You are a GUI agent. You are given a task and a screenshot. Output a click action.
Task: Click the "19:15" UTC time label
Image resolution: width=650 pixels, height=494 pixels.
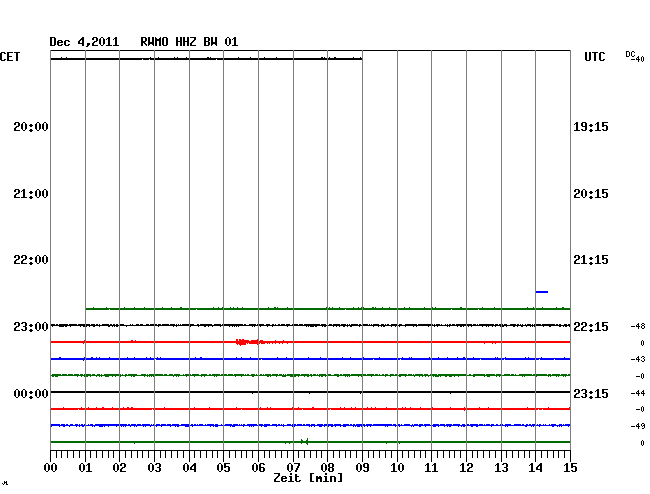pyautogui.click(x=591, y=127)
